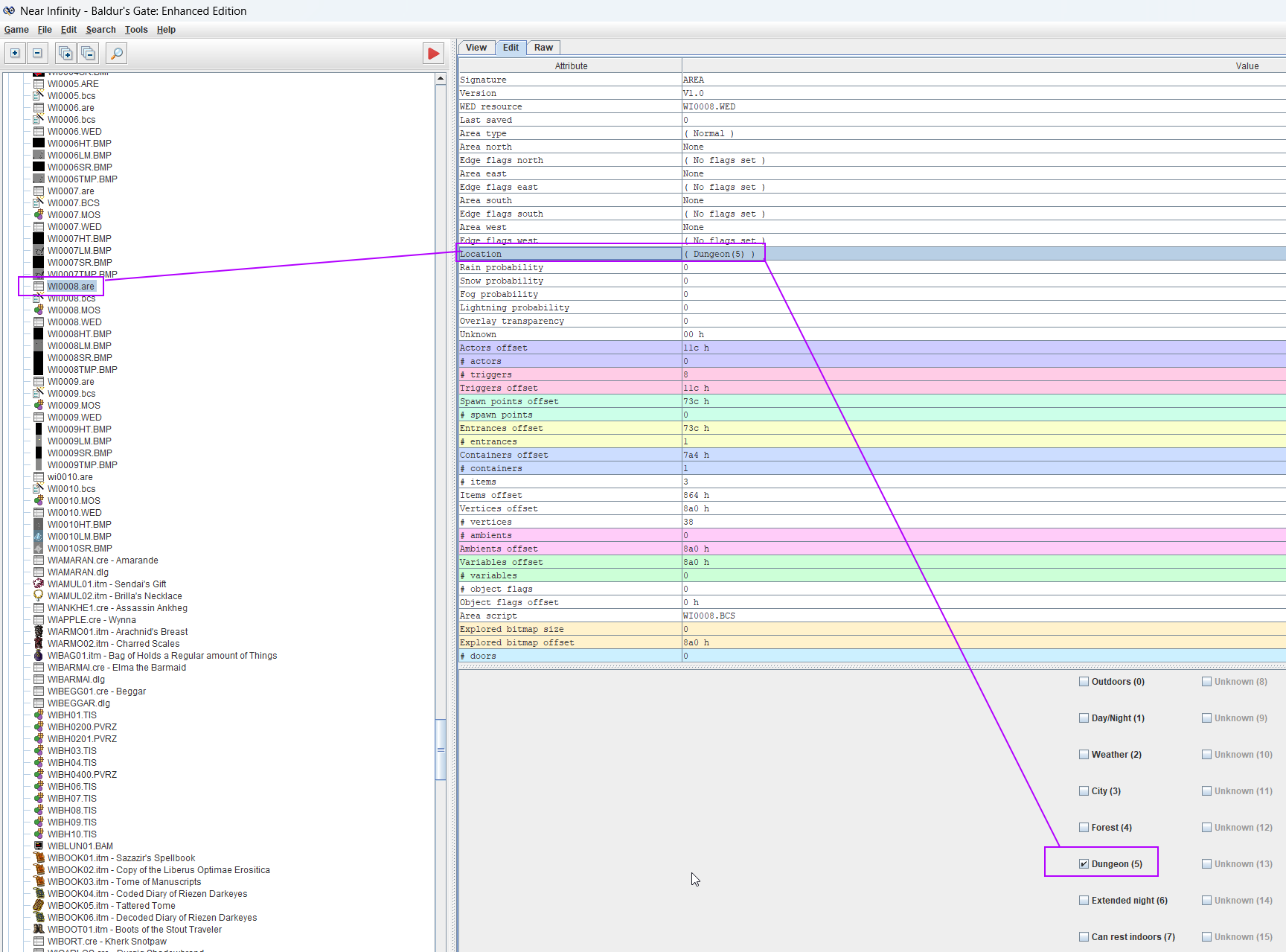Click book icon beside Sazazir's Spellbook
Screen dimensions: 1286x952
[39, 857]
